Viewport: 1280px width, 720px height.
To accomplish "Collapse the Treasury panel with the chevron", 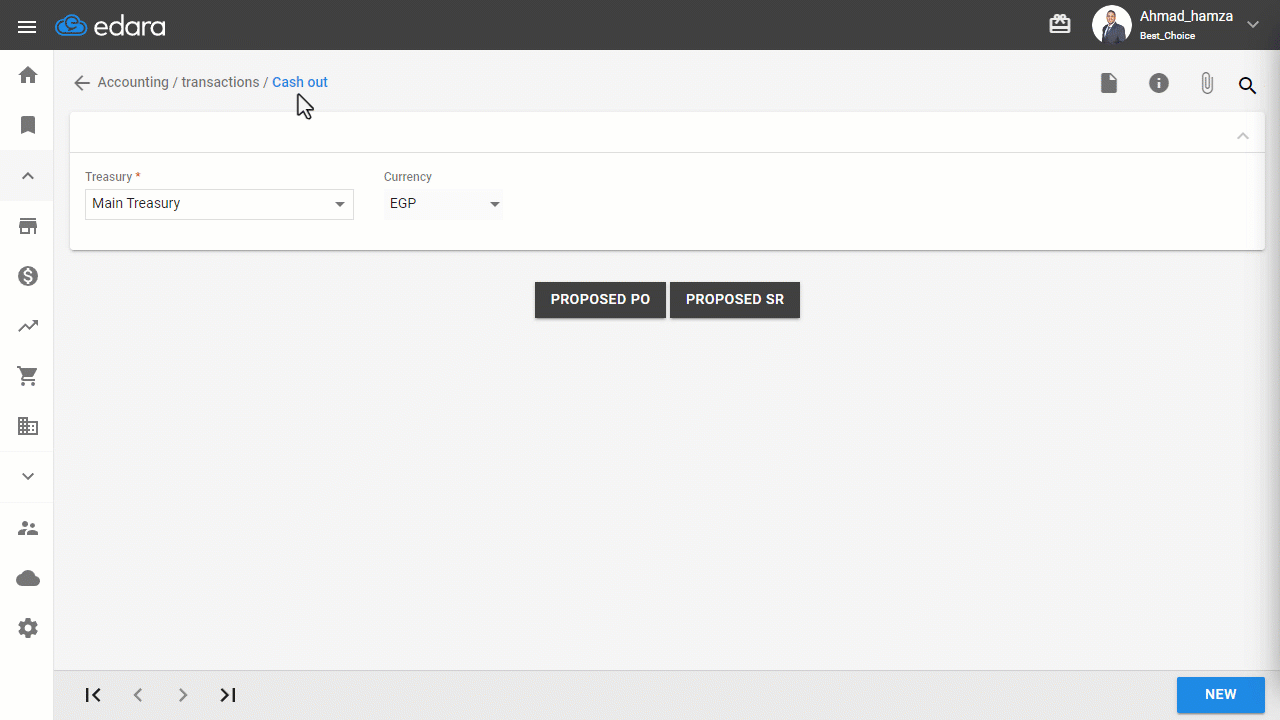I will point(1243,136).
